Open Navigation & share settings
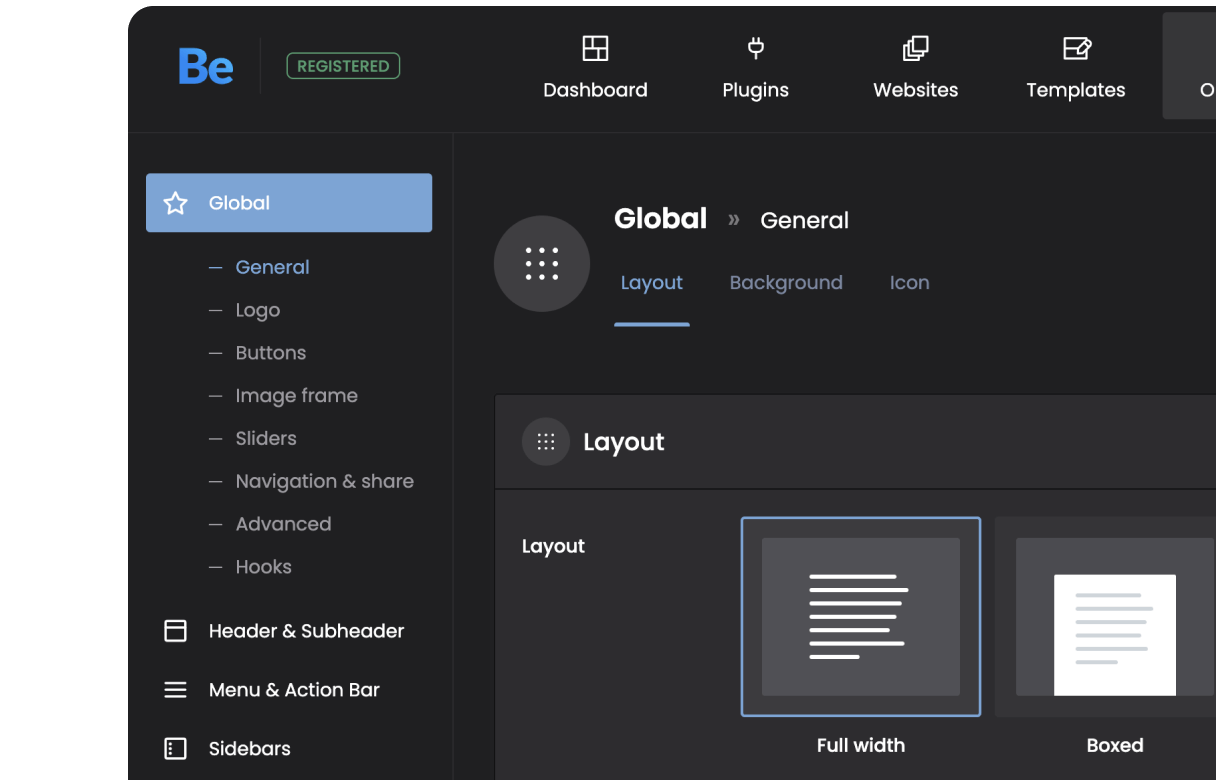The image size is (1216, 780). point(324,481)
